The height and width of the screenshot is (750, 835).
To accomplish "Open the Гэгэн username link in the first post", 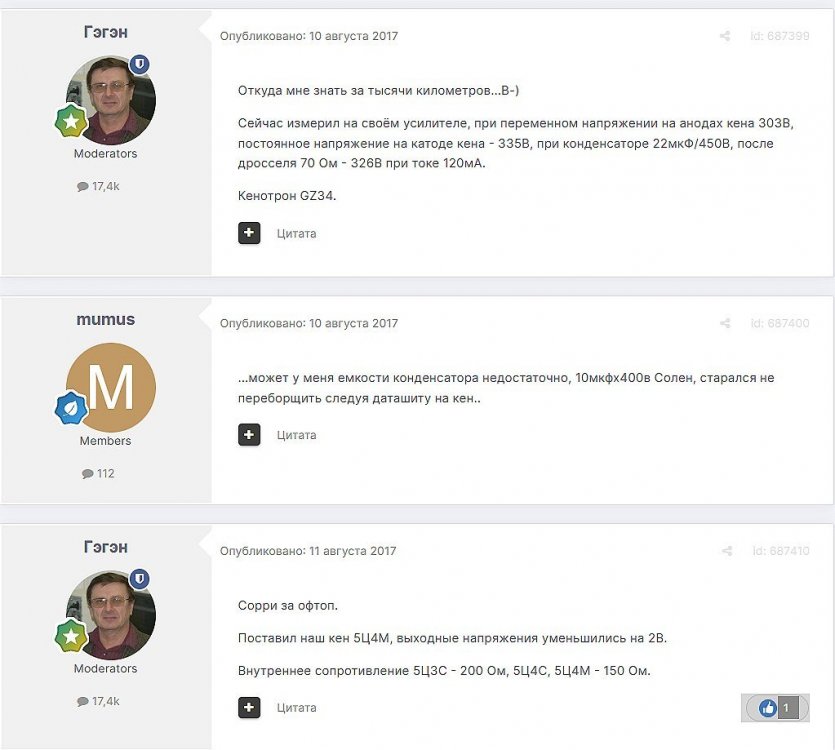I will pos(105,32).
